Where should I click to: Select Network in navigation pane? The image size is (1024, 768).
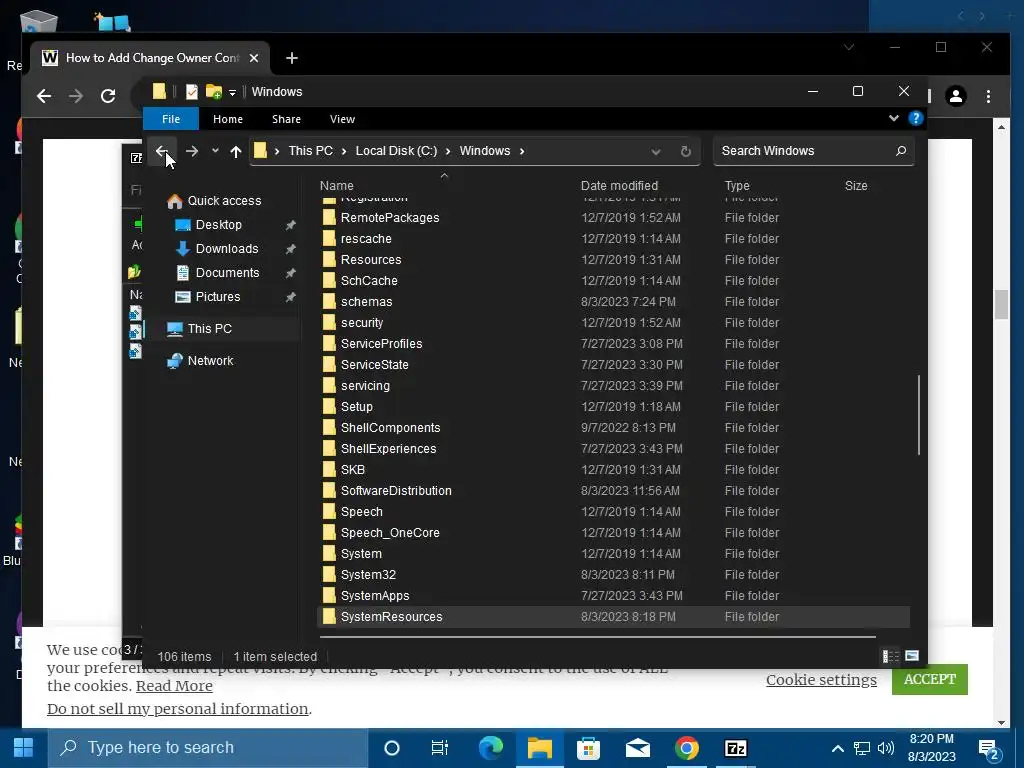(210, 360)
